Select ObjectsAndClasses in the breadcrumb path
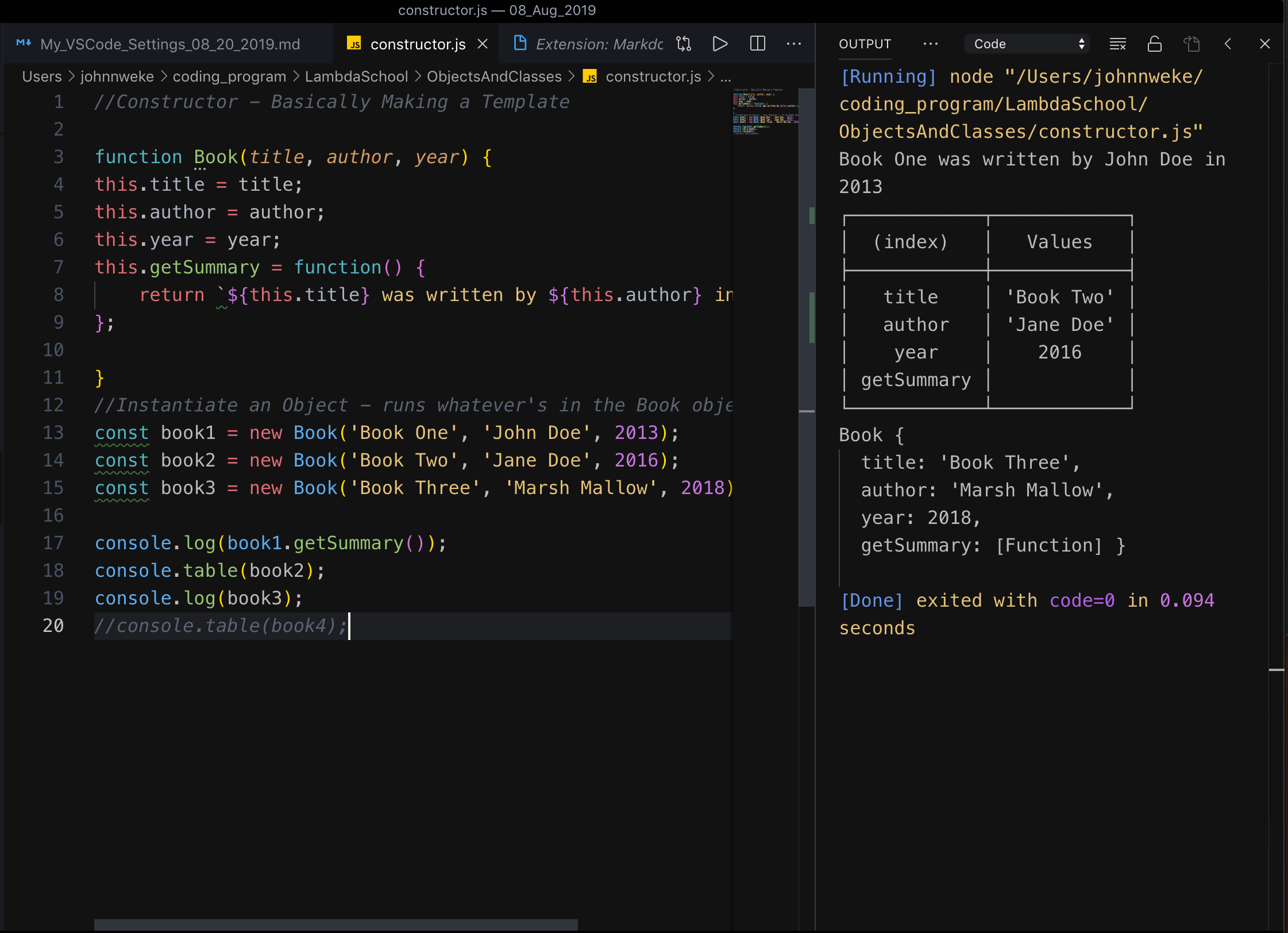Screen dimensions: 1288x933 pos(494,76)
